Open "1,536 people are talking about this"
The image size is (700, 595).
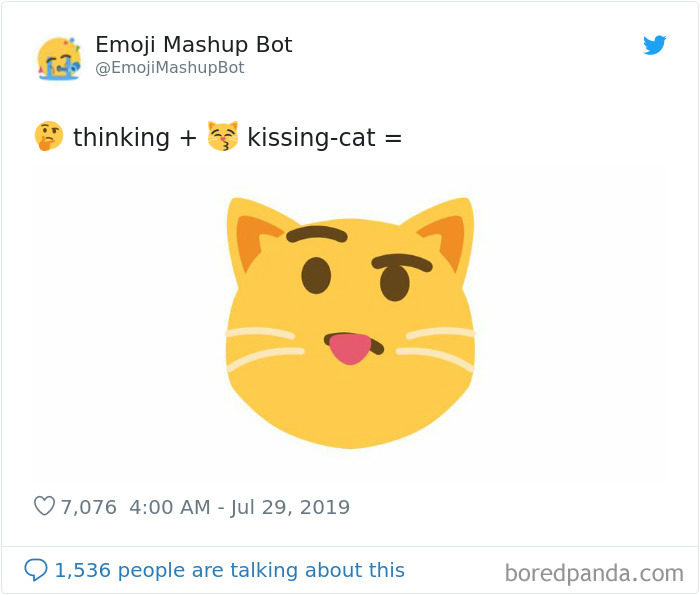pyautogui.click(x=229, y=570)
